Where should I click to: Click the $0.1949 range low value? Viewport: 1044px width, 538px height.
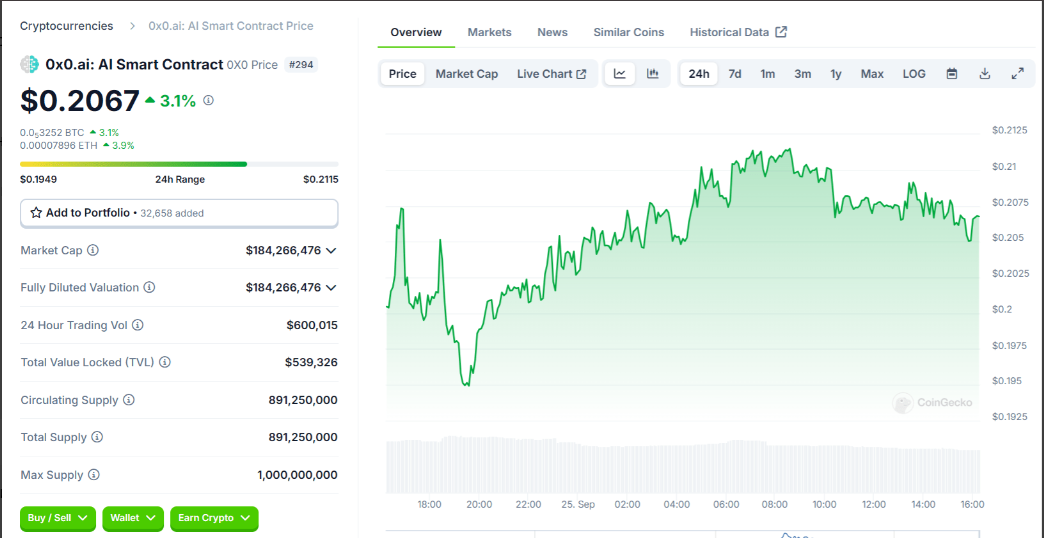[39, 179]
